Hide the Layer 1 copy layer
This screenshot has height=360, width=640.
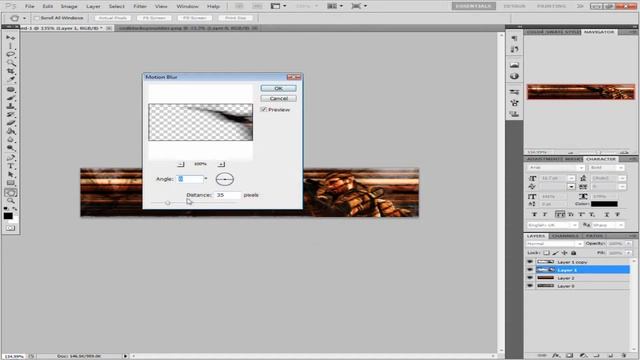point(530,262)
